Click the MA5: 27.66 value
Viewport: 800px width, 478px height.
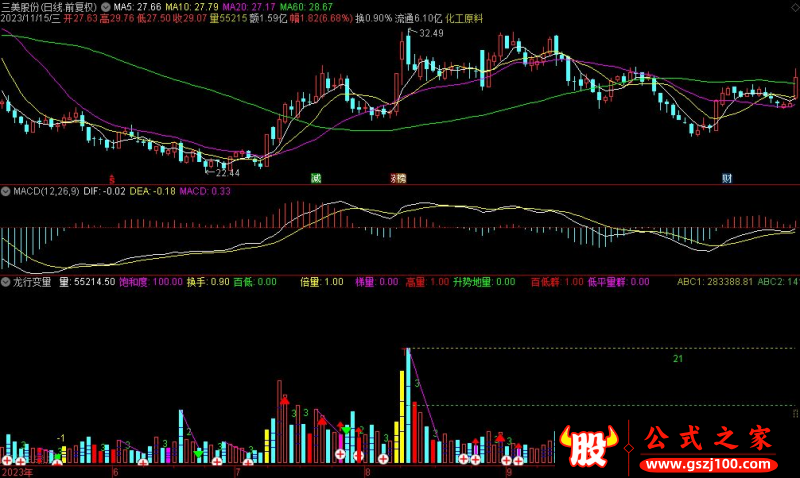137,7
